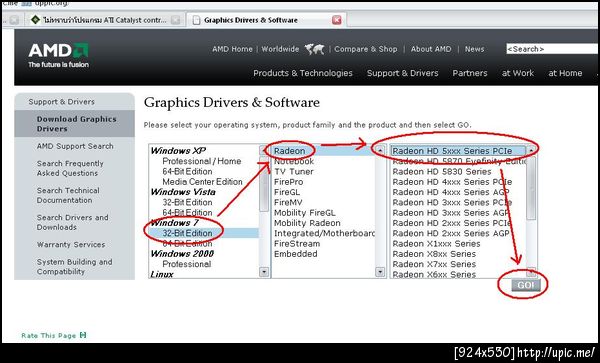Image resolution: width=600 pixels, height=363 pixels.
Task: Open System Building and Compatibility
Action: point(75,267)
